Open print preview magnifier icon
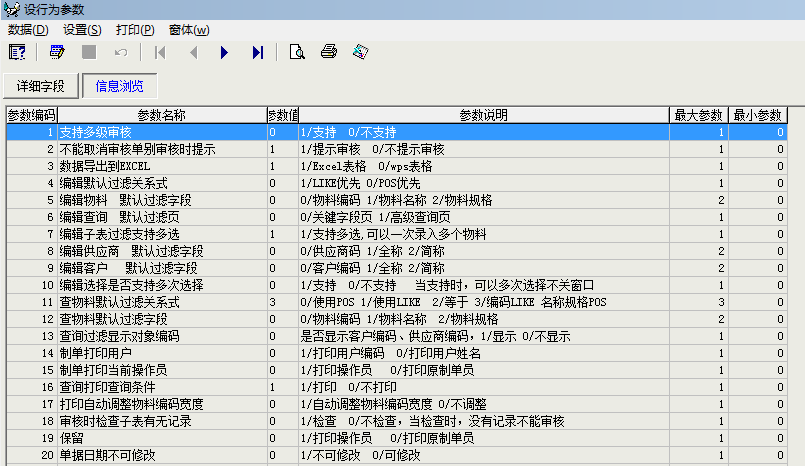Screen dimensions: 805x466 pos(296,52)
